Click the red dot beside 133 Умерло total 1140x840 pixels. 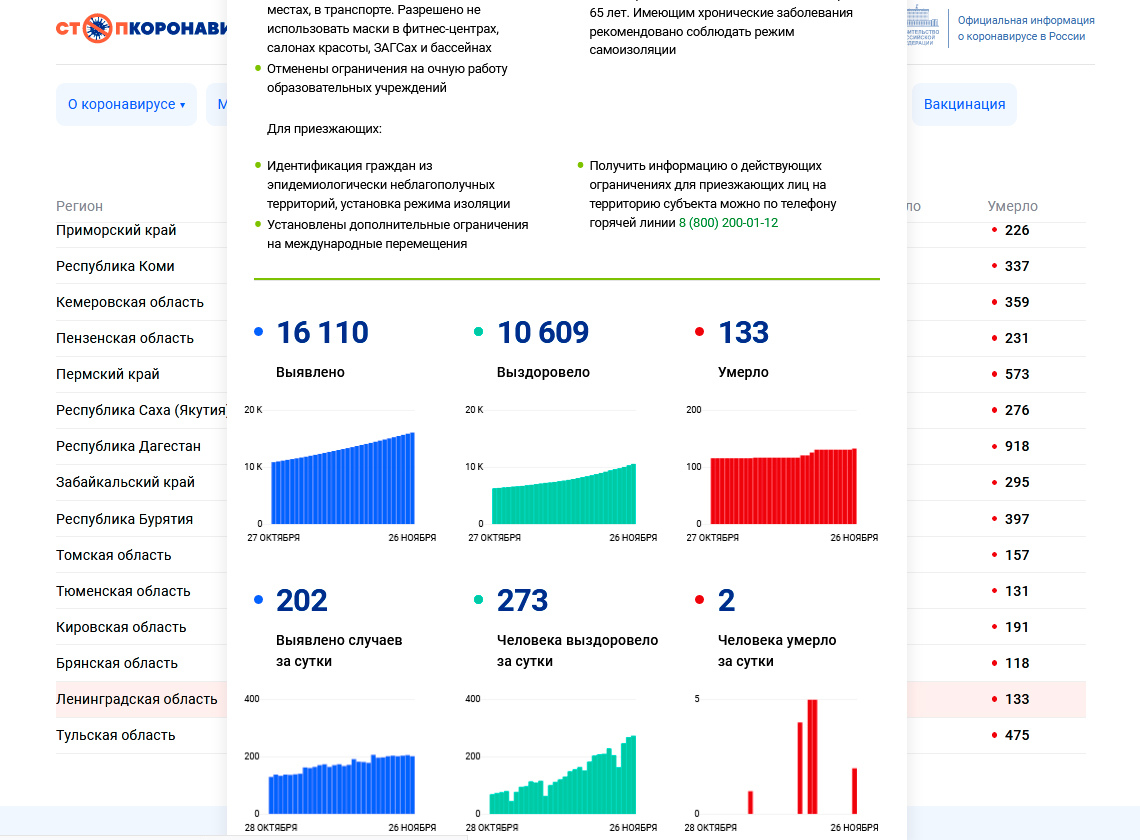point(699,332)
